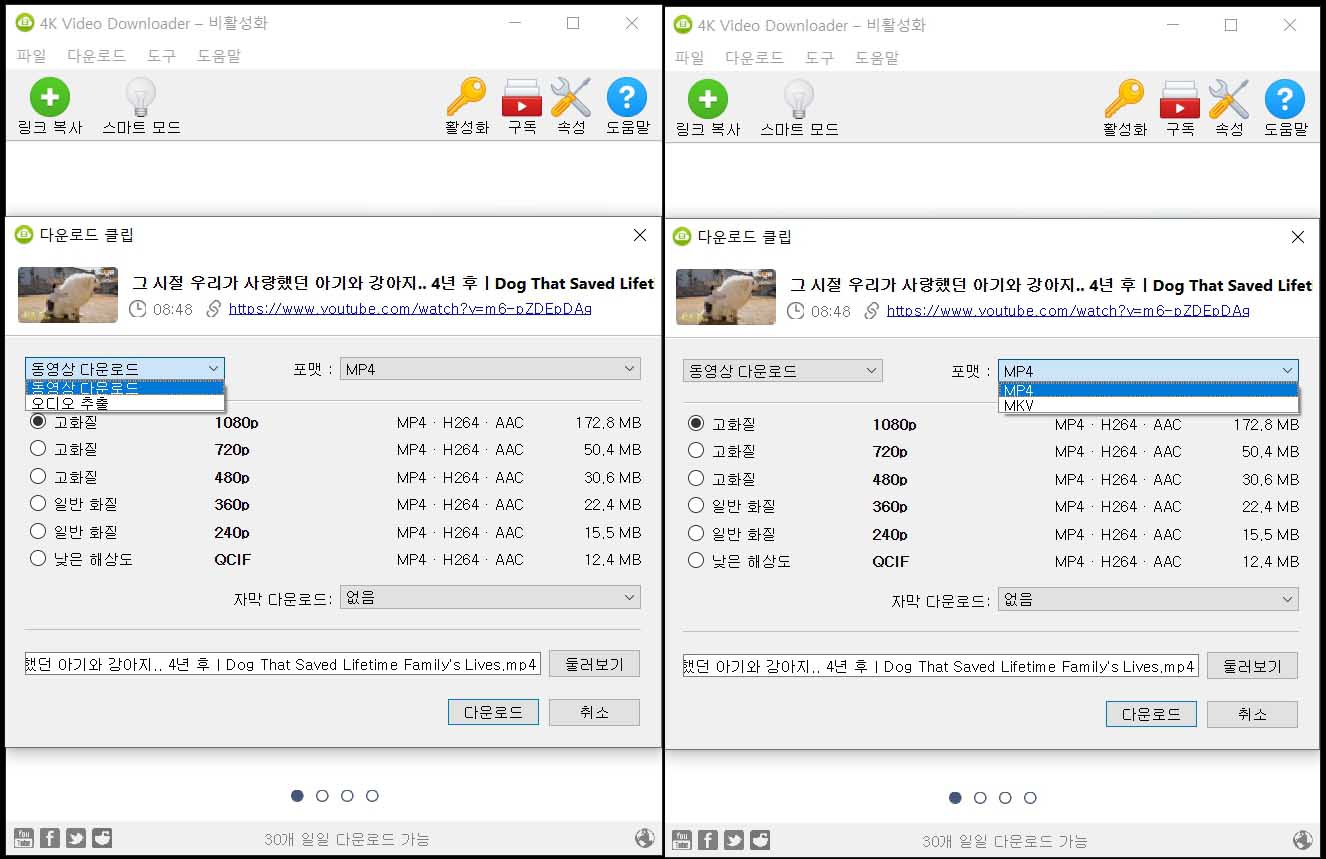Choose 동영상 다운로드 option in left dropdown list
1326x859 pixels.
(125, 387)
